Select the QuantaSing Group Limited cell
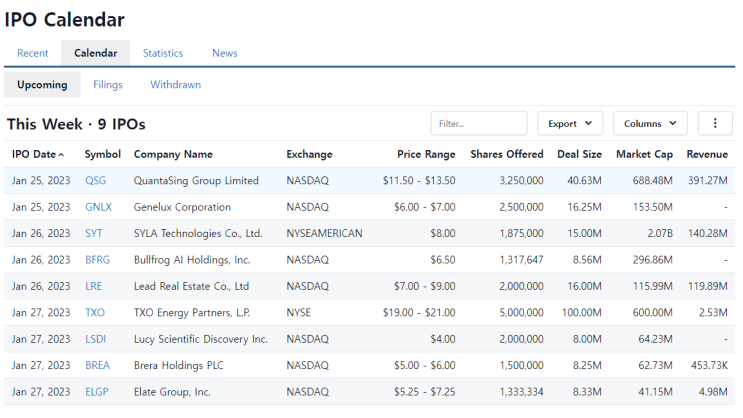743x418 pixels. tap(196, 181)
